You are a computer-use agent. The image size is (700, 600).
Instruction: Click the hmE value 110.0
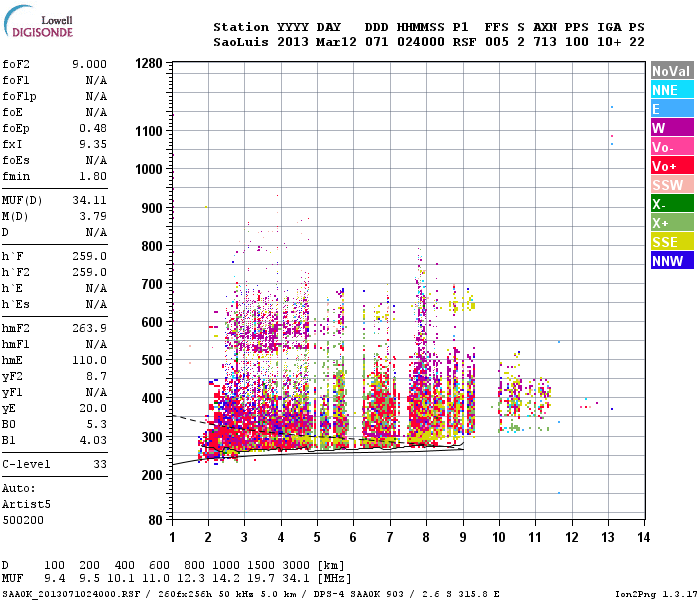(89, 360)
